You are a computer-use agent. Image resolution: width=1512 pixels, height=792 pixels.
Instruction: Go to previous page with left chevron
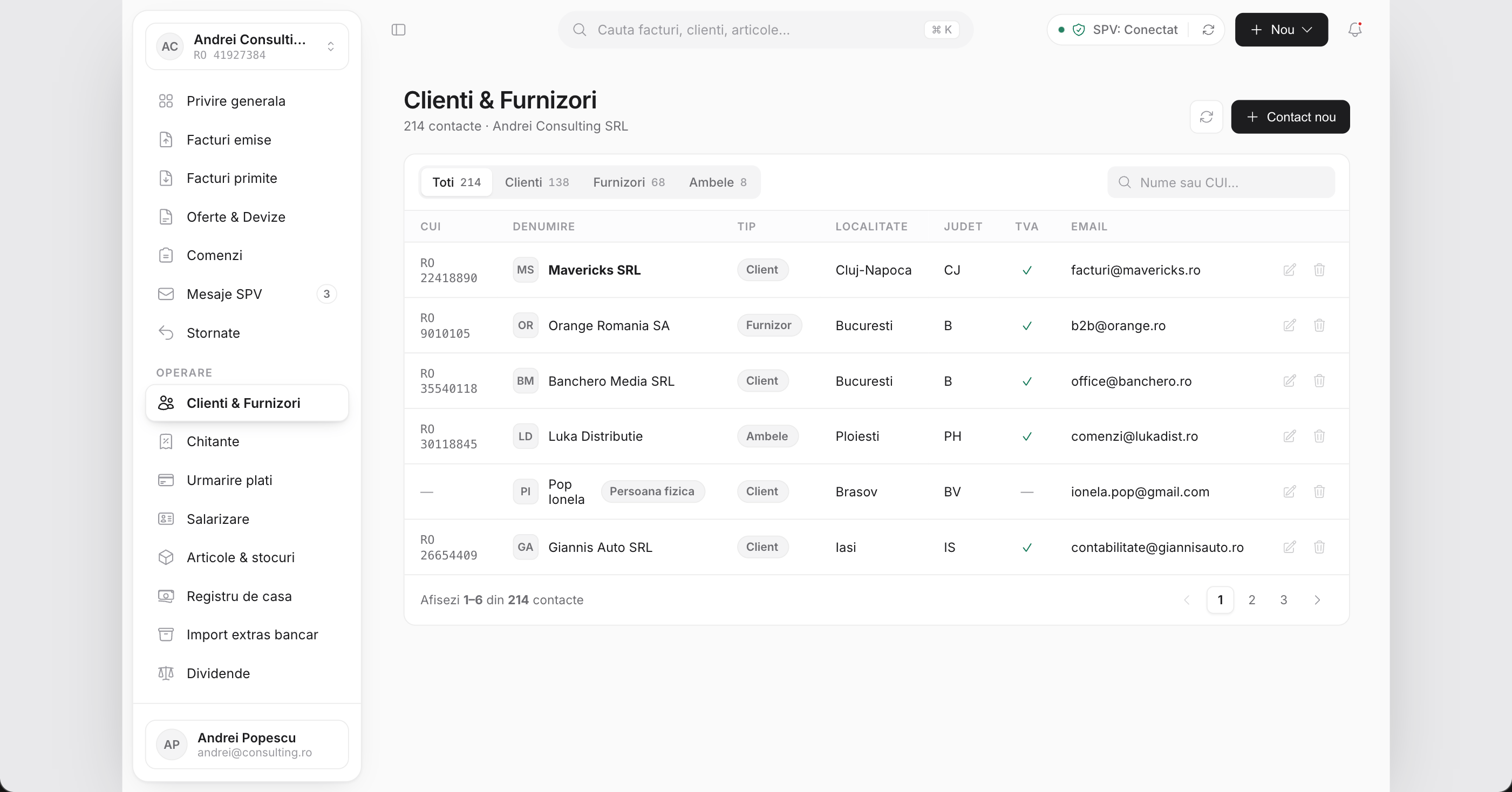tap(1187, 599)
